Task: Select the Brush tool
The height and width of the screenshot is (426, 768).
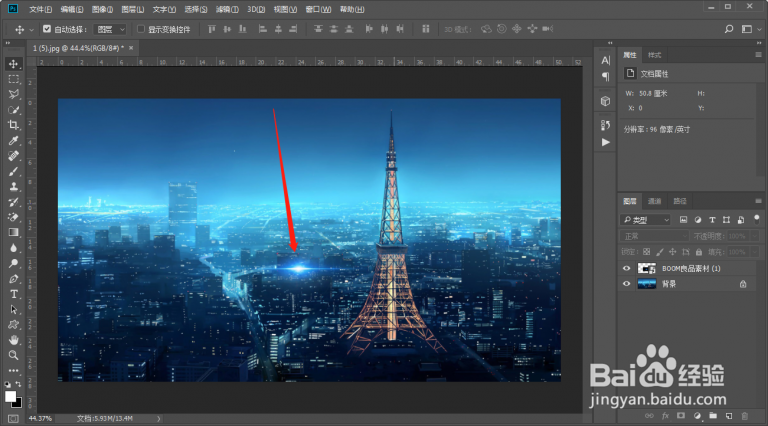Action: 13,171
